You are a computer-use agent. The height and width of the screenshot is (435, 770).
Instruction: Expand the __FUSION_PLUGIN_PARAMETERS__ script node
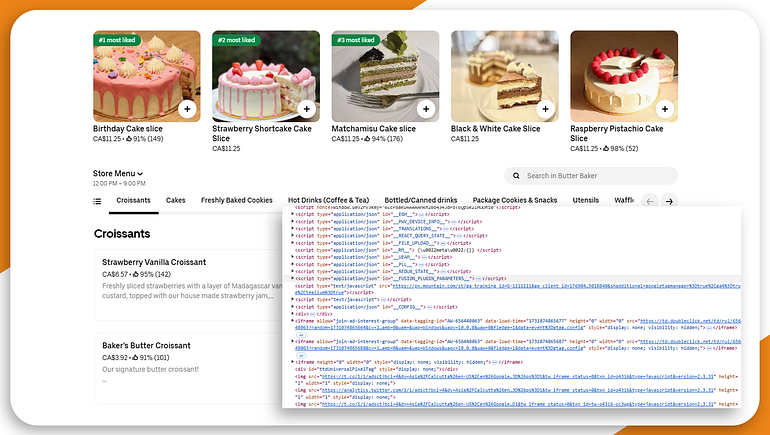tap(293, 278)
